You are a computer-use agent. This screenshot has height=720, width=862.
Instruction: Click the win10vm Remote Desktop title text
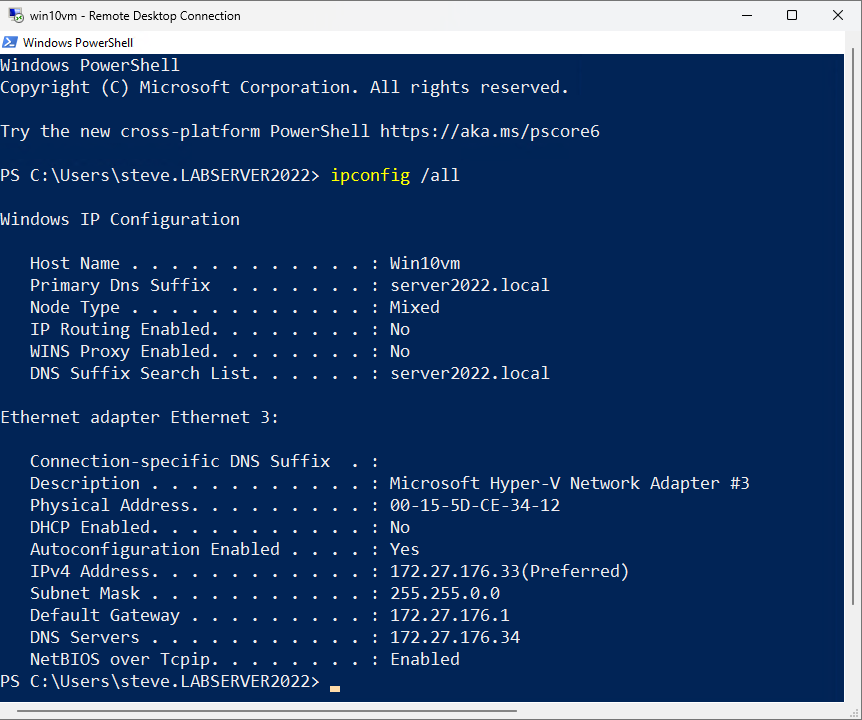(135, 16)
